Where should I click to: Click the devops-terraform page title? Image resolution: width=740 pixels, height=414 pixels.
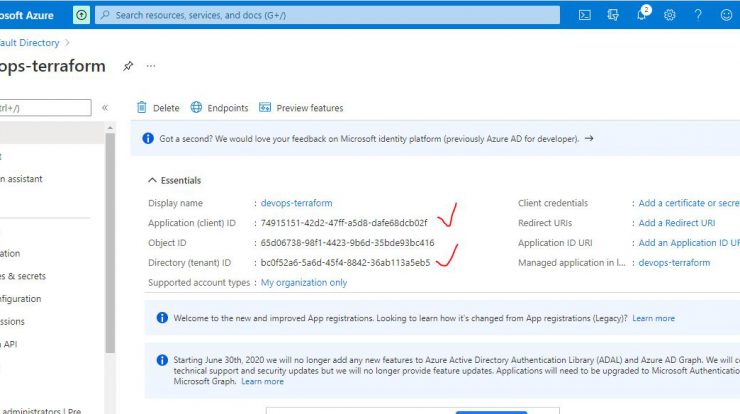tap(52, 66)
